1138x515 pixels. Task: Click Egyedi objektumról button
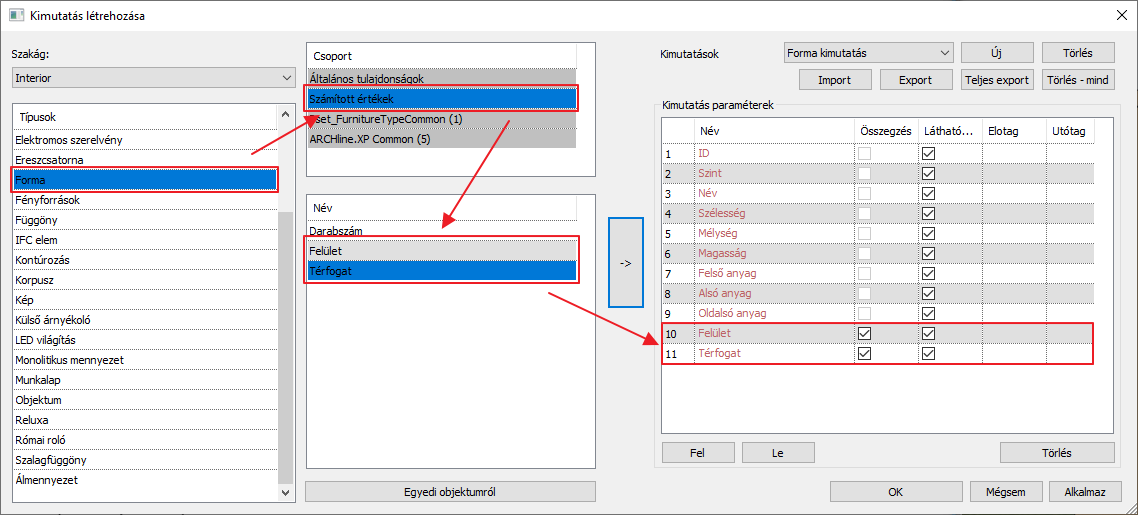[450, 492]
